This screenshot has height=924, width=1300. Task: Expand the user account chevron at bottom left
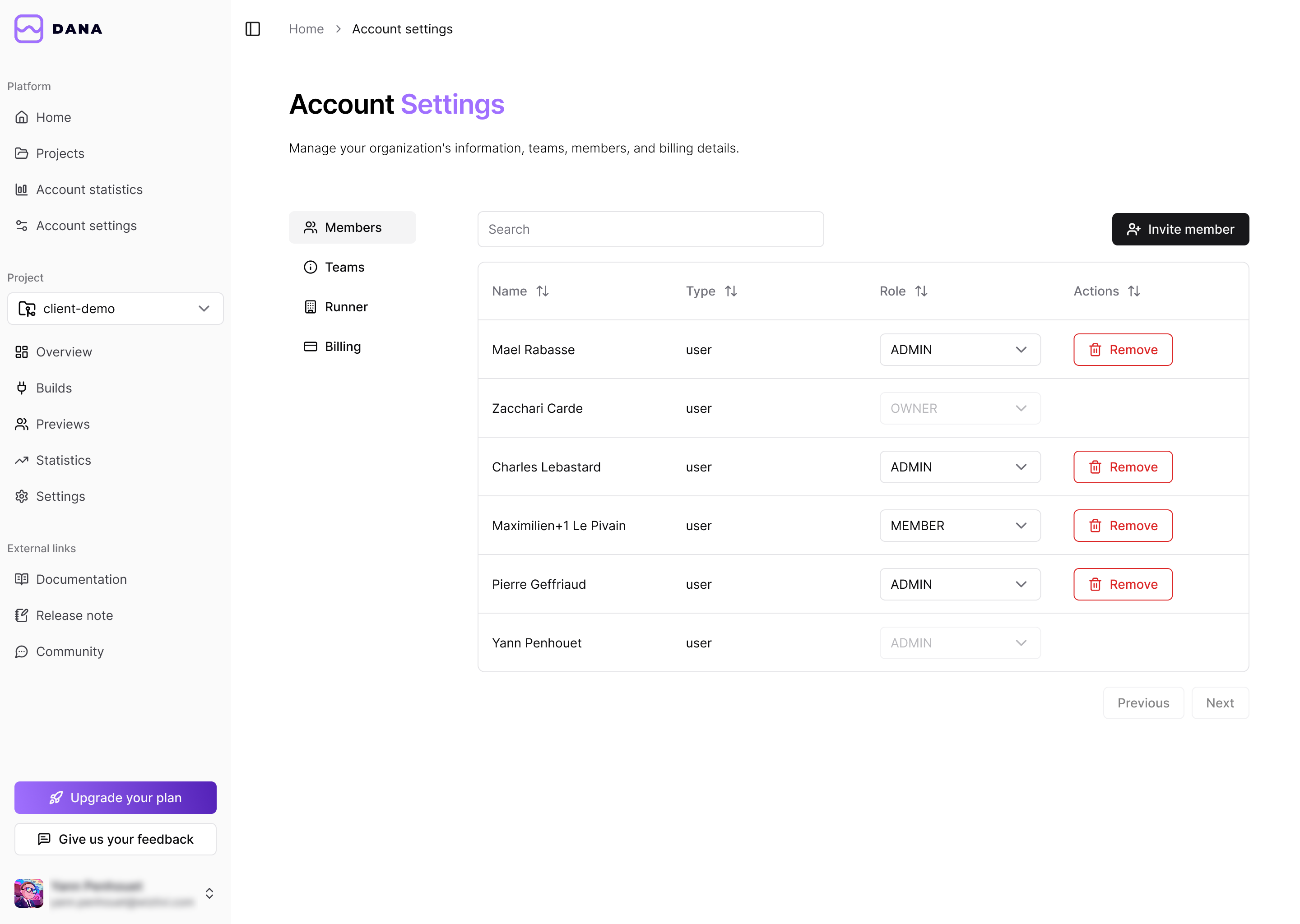point(209,893)
